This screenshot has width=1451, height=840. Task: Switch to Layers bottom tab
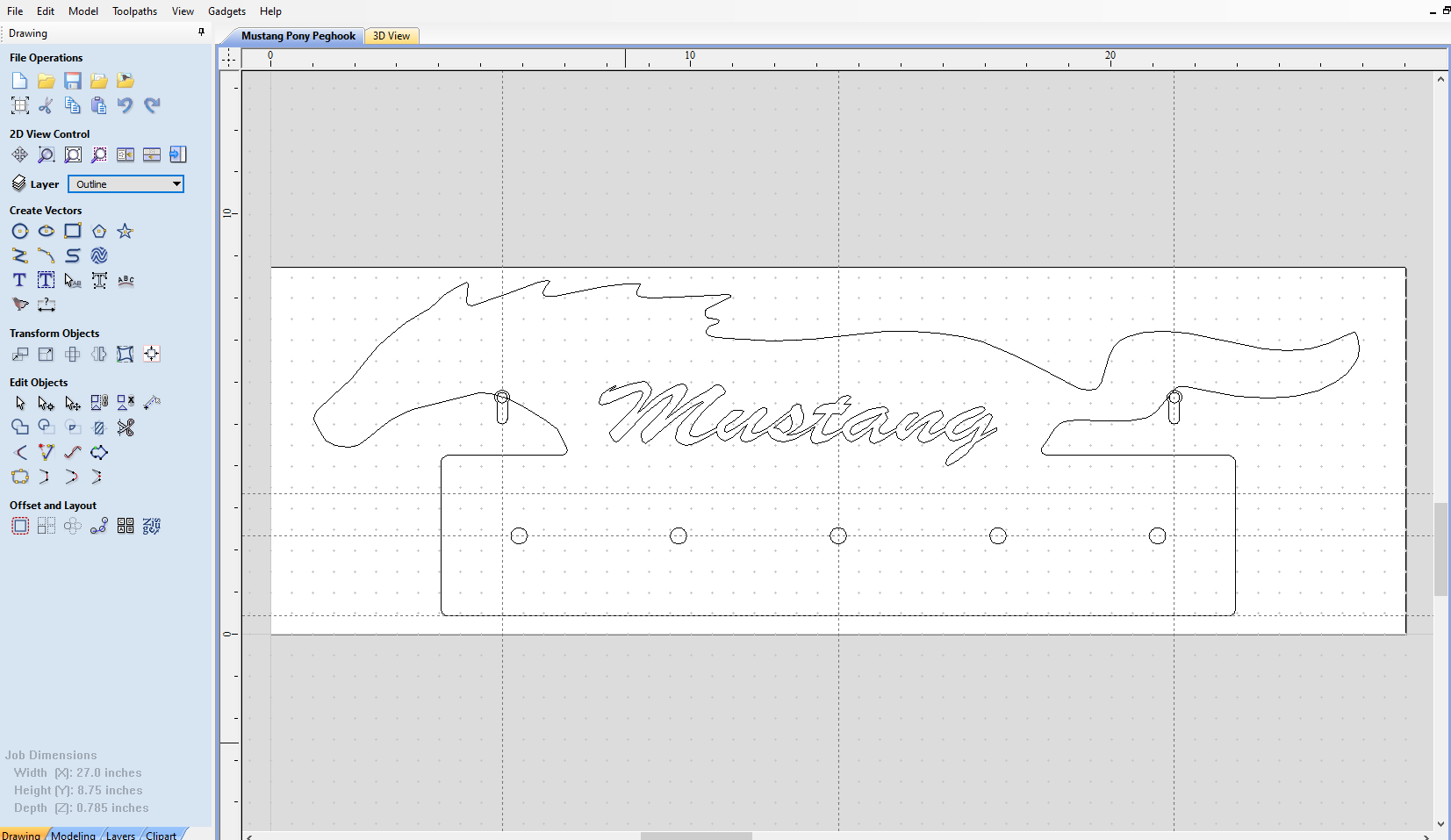click(x=120, y=835)
